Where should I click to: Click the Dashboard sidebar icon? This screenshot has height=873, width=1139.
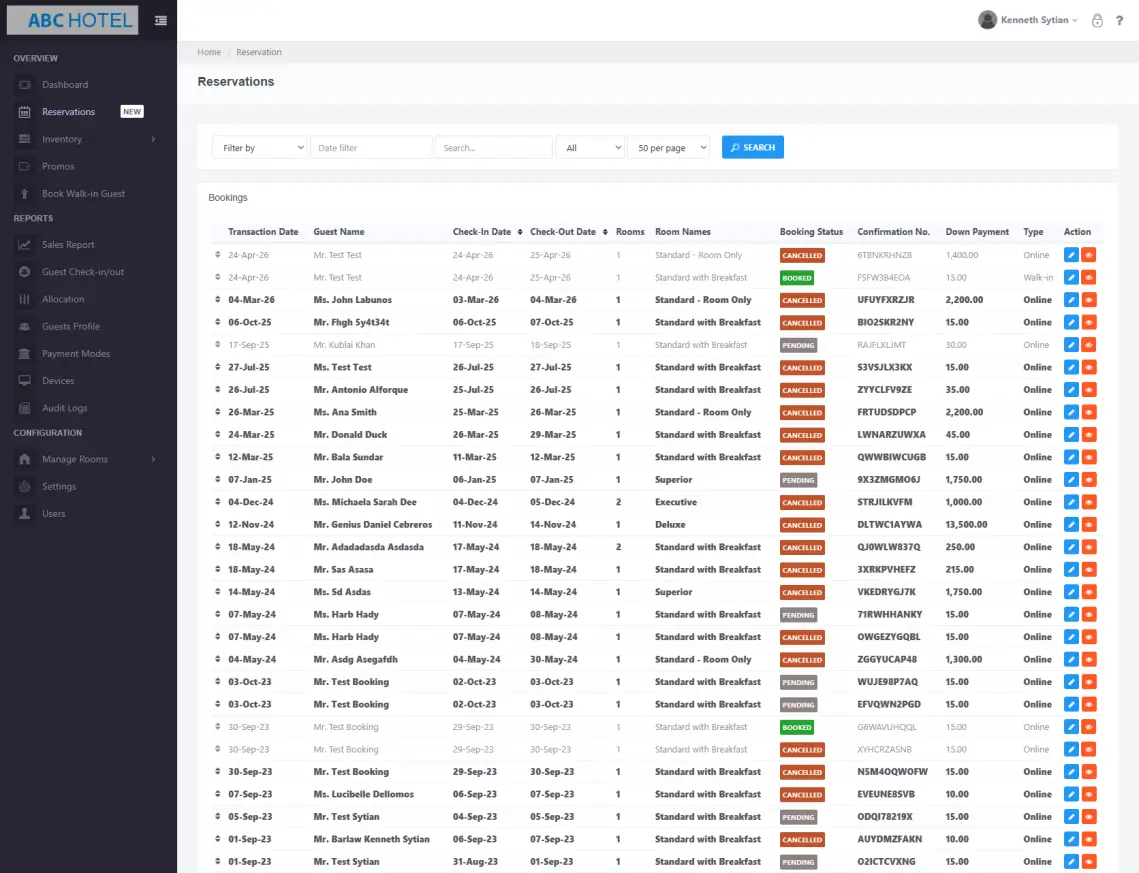click(x=25, y=84)
